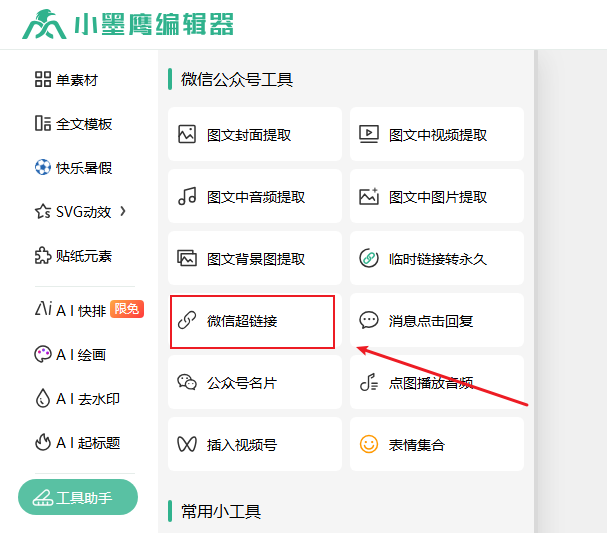
Task: Click the 消息点击回复 chat bubble icon
Action: (369, 320)
